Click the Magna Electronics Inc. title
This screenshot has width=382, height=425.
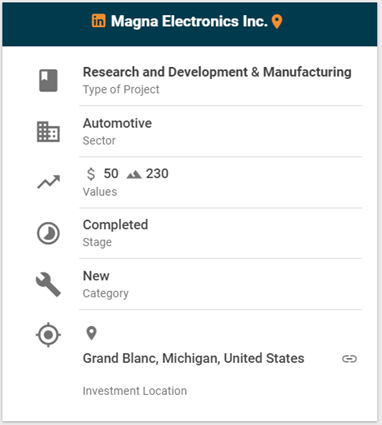189,21
